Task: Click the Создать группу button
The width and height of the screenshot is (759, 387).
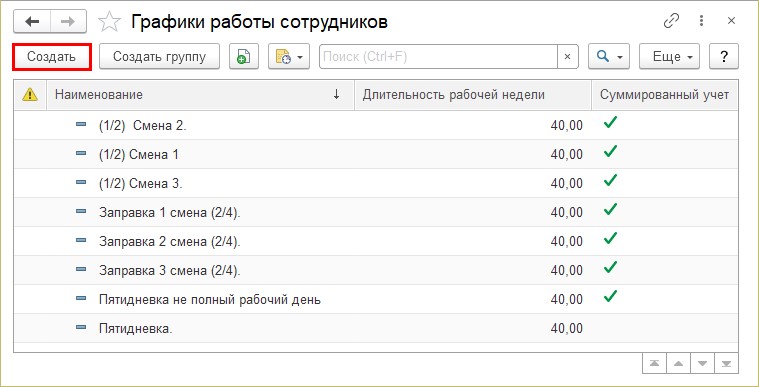Action: [159, 57]
